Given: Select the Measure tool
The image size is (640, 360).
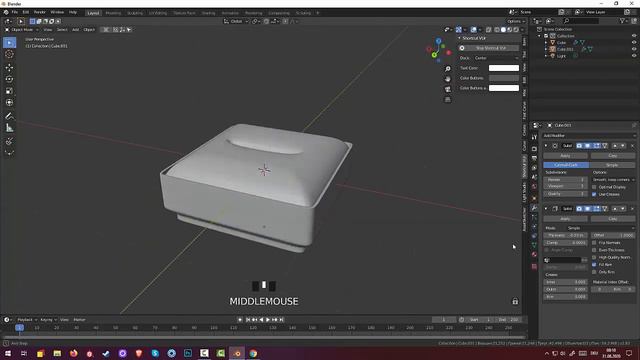Looking at the screenshot, I should (x=9, y=128).
